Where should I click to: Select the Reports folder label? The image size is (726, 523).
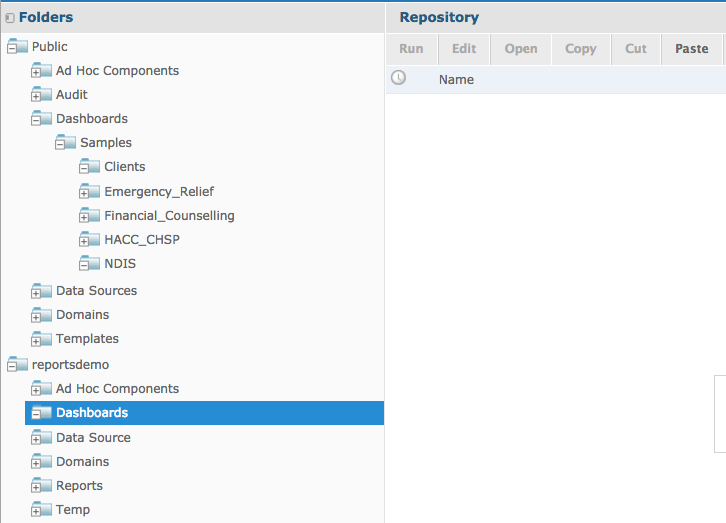click(79, 486)
